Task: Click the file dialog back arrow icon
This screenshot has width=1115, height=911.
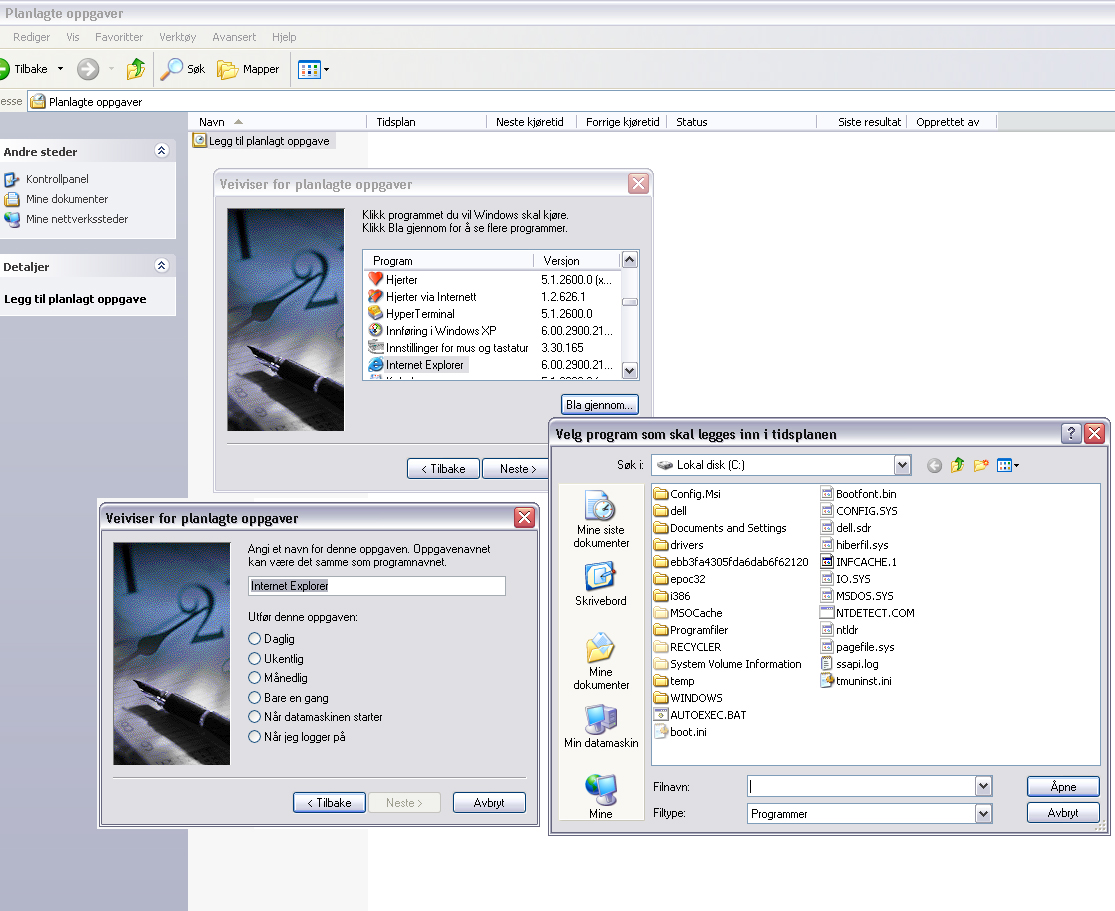Action: pyautogui.click(x=934, y=465)
